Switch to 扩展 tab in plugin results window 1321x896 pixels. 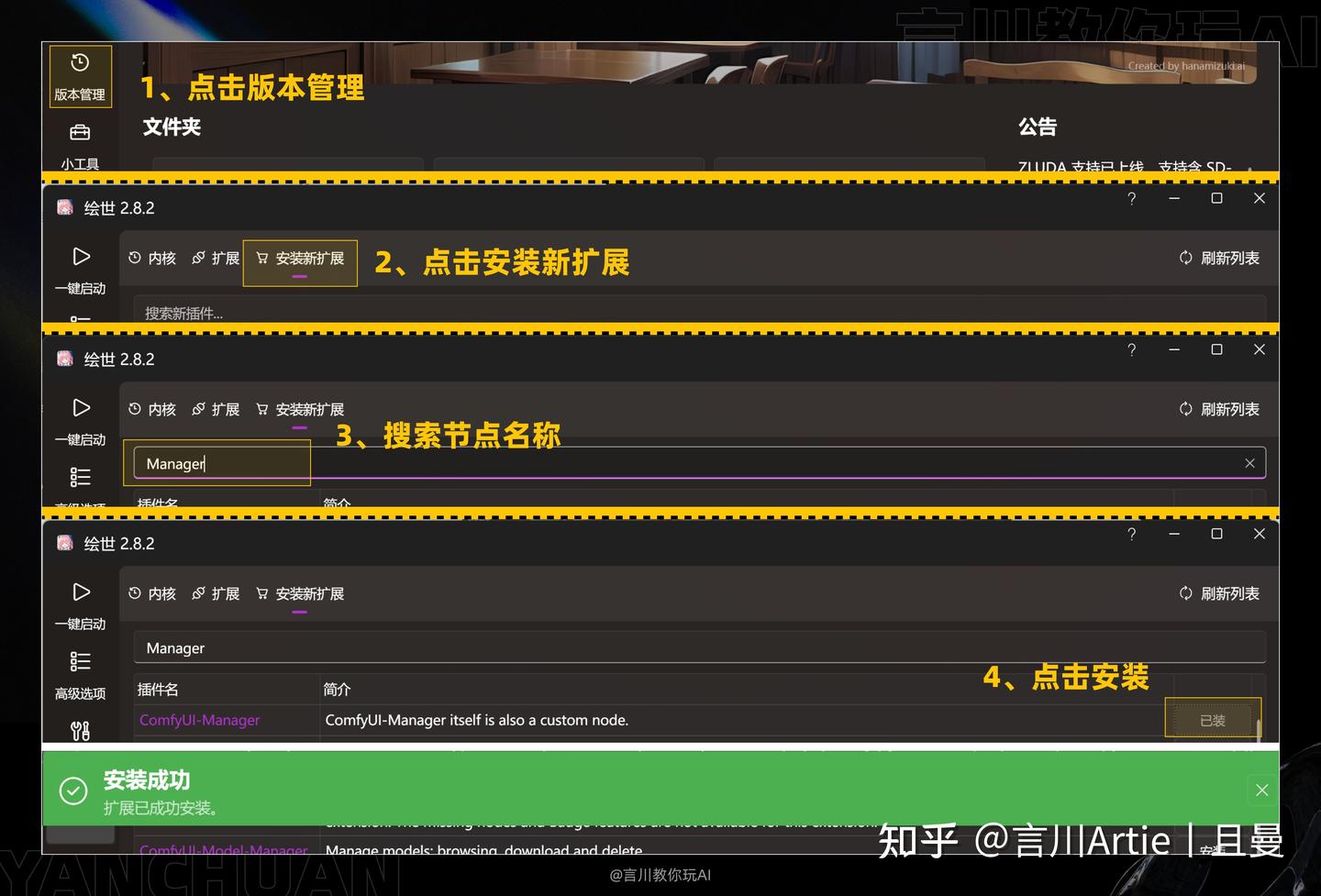click(x=216, y=594)
